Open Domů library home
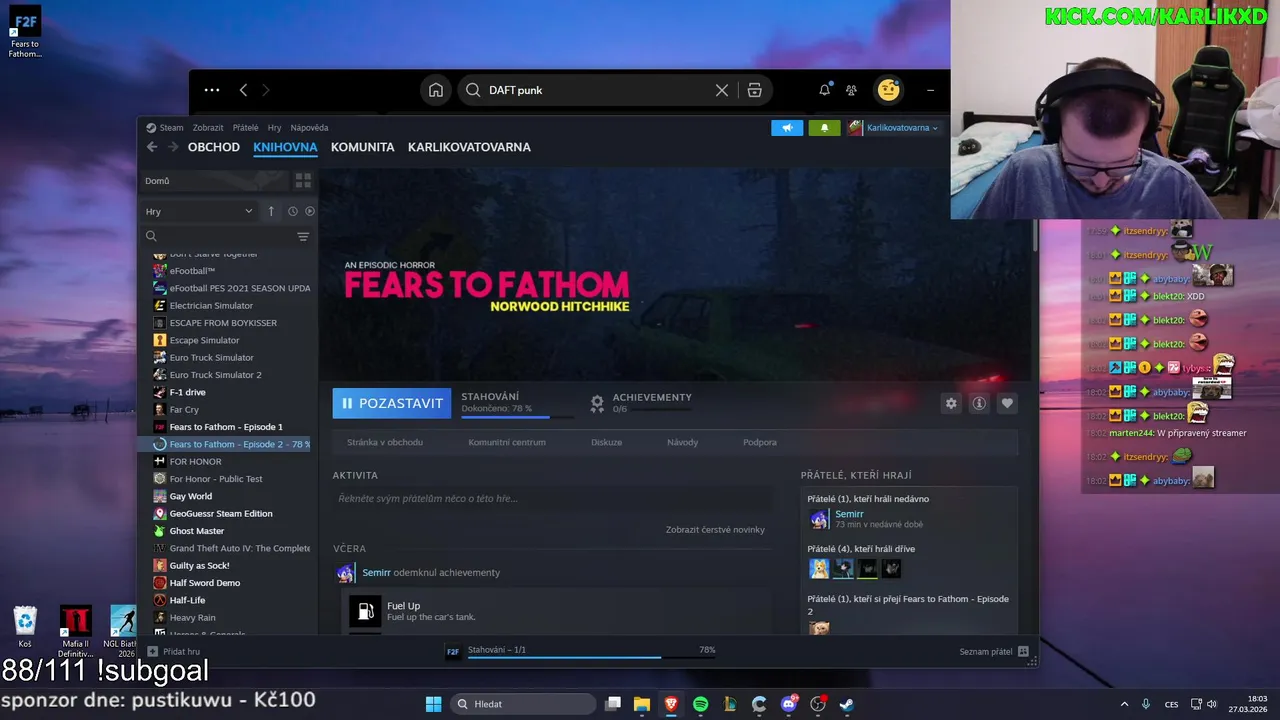This screenshot has width=1280, height=720. [x=215, y=181]
